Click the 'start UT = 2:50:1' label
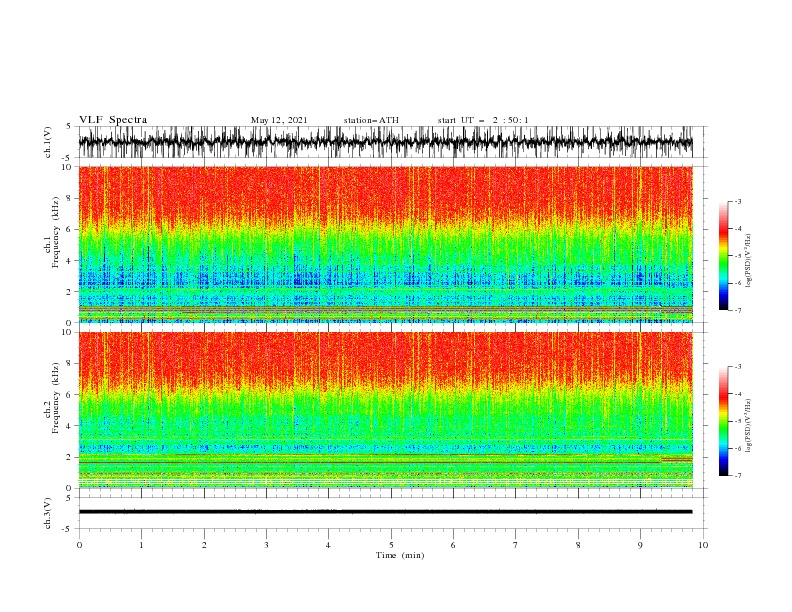792x612 pixels. click(x=483, y=120)
